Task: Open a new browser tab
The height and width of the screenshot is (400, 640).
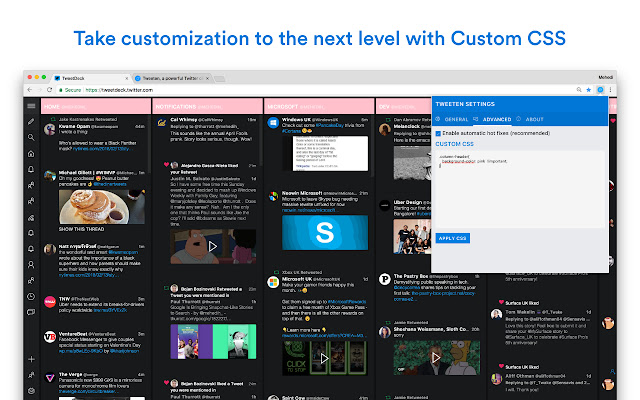Action: pyautogui.click(x=220, y=79)
